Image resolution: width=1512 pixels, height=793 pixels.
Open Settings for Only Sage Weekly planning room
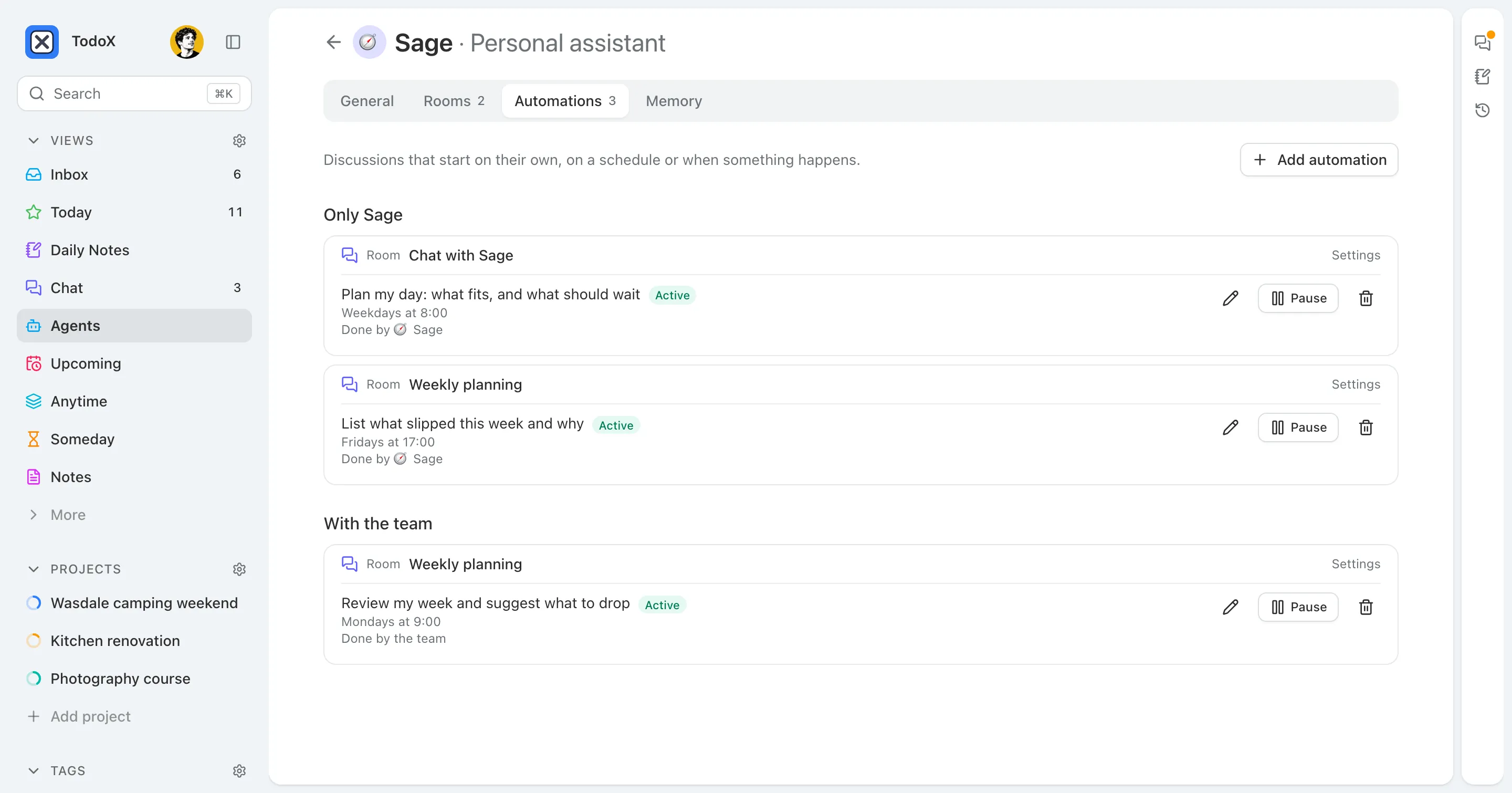(1355, 384)
